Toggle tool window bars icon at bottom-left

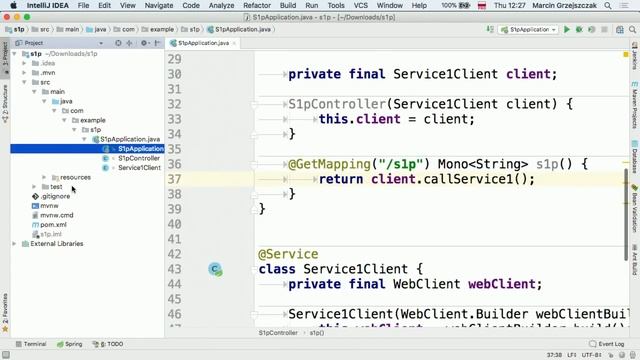point(5,355)
